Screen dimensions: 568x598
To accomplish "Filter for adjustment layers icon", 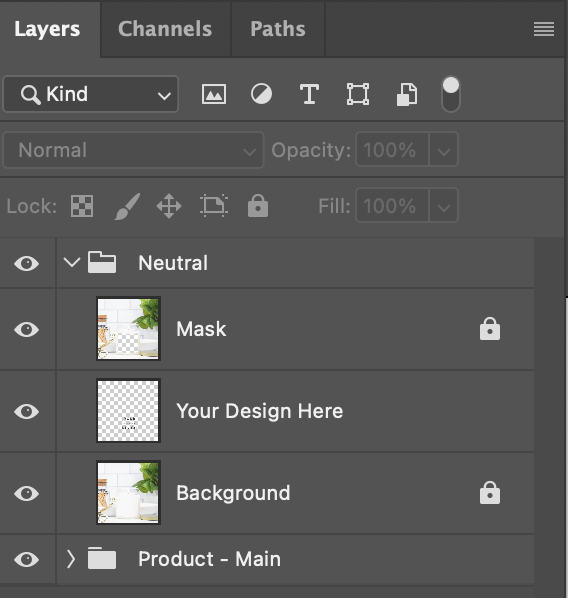I will (x=261, y=94).
